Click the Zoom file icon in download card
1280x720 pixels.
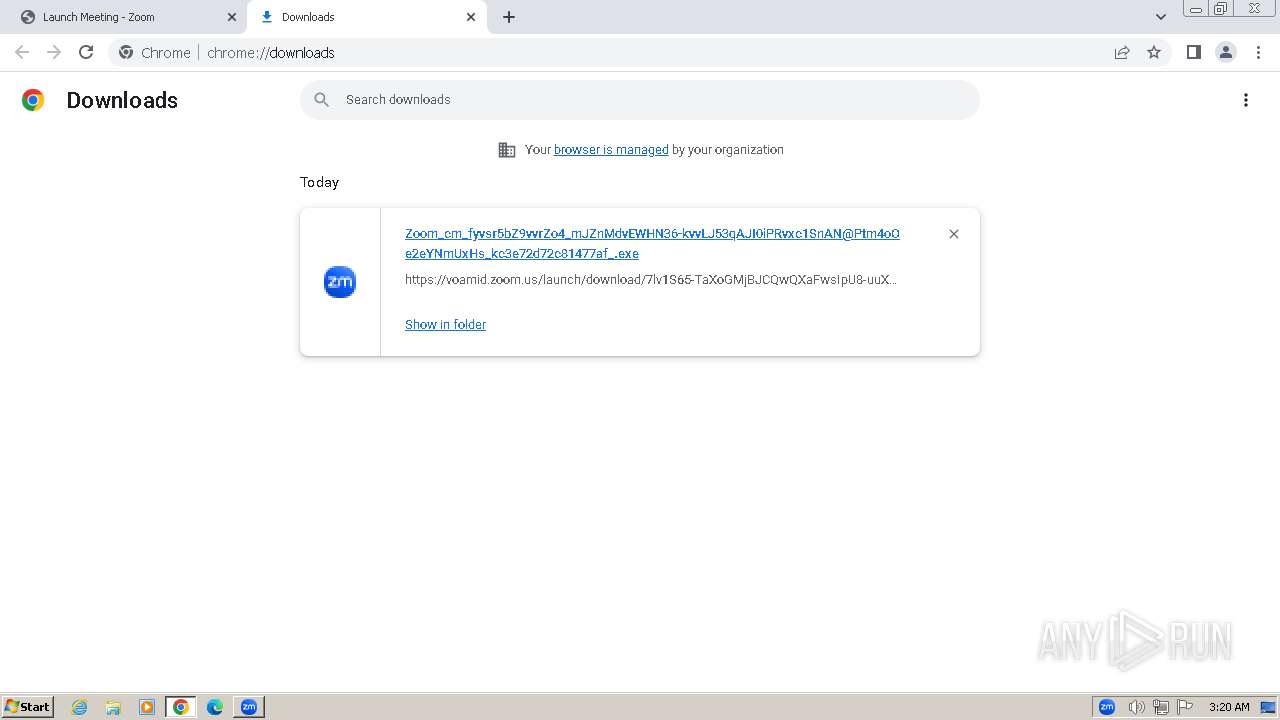tap(340, 282)
